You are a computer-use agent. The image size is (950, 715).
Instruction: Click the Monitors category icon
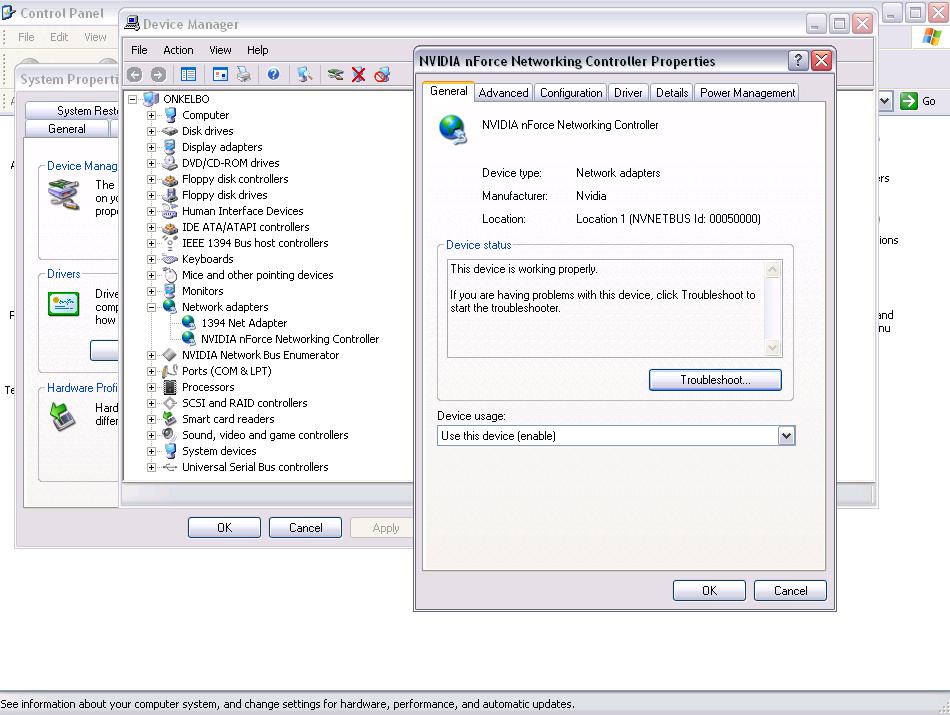(x=170, y=291)
